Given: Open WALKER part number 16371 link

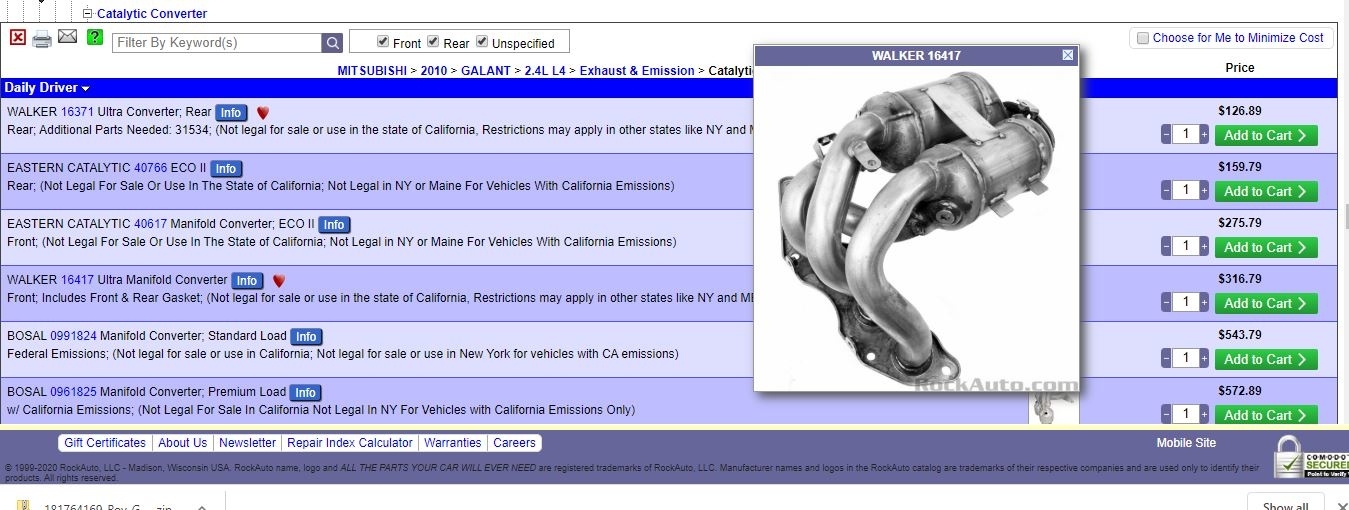Looking at the screenshot, I should (77, 112).
